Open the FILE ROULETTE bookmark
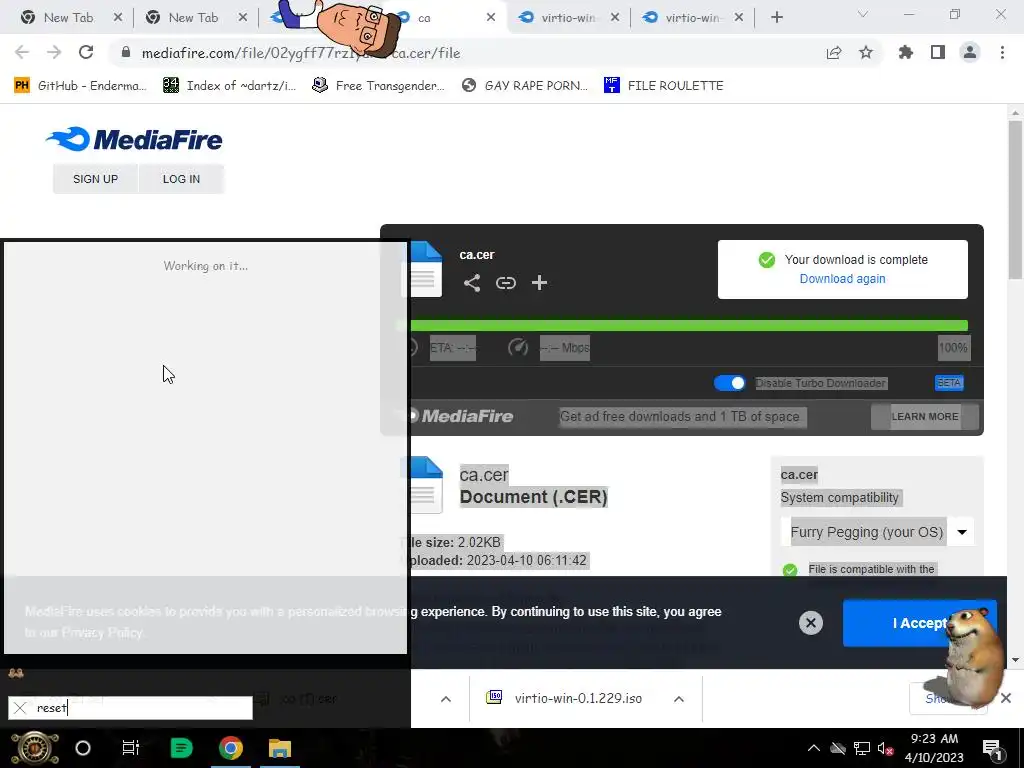Screen dimensions: 1024x768 (x=664, y=86)
